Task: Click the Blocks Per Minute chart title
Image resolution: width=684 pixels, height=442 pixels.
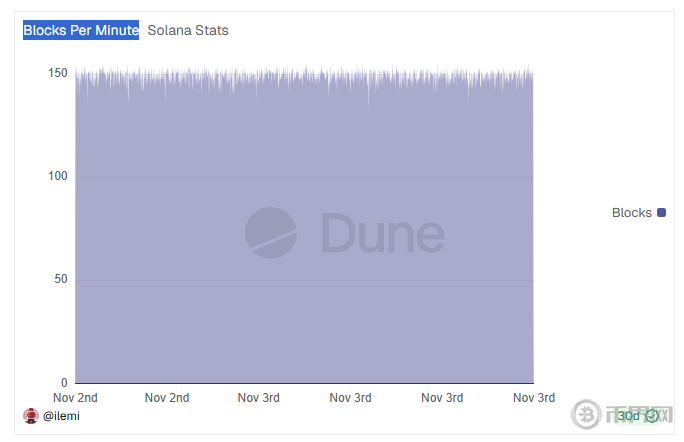Action: click(81, 30)
